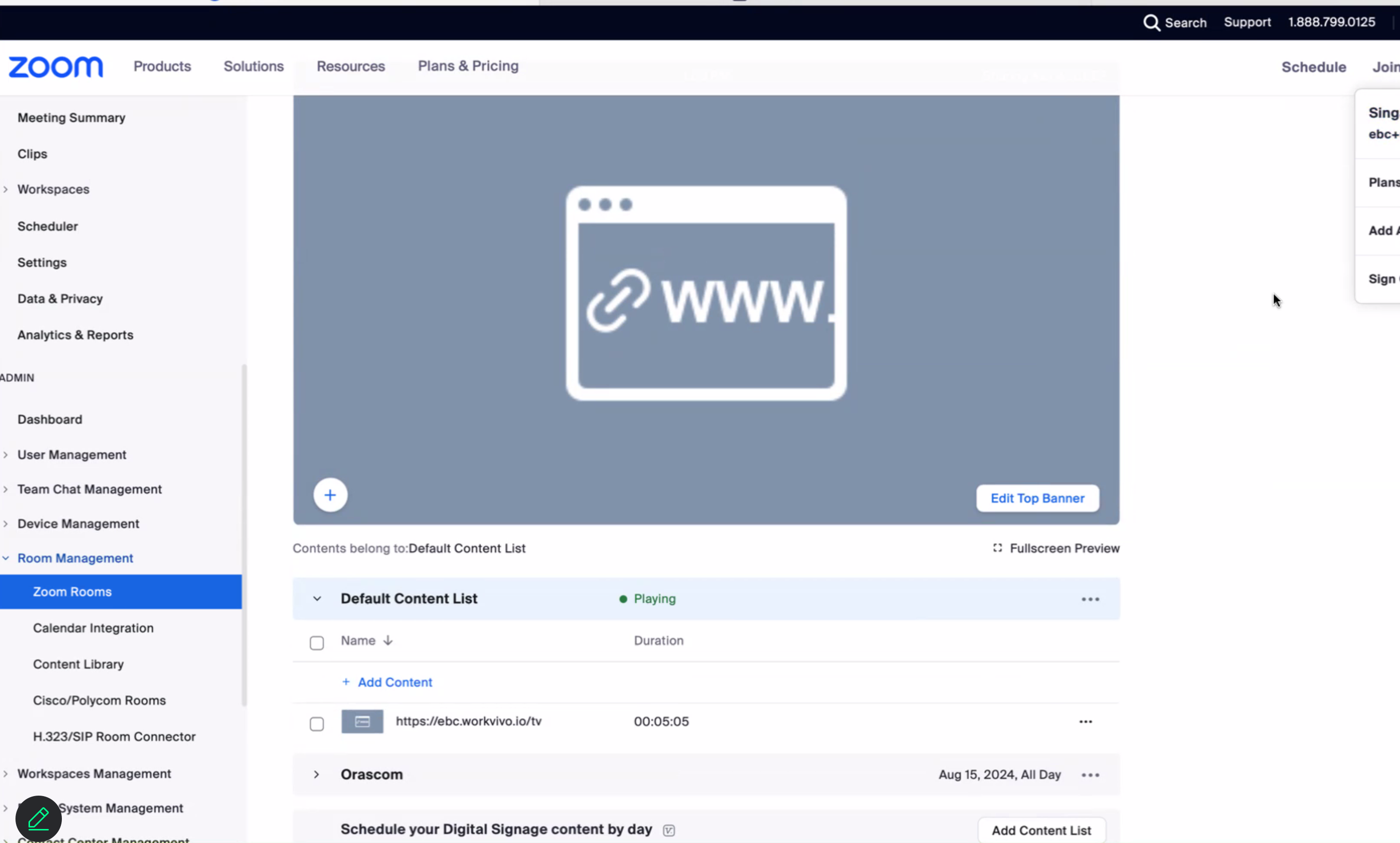Click the Add Content List button
This screenshot has width=1400, height=843.
click(x=1041, y=830)
